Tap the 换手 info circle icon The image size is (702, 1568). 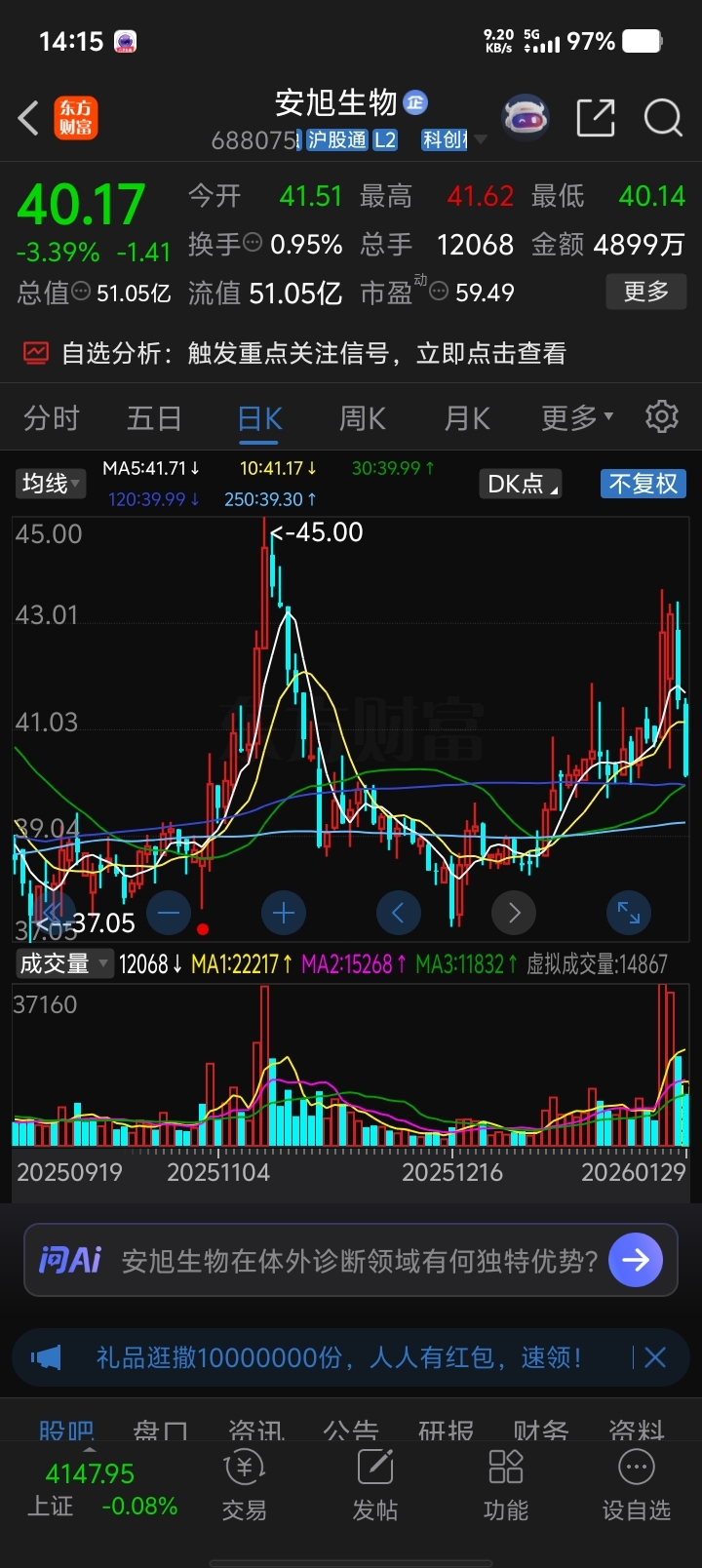(253, 243)
